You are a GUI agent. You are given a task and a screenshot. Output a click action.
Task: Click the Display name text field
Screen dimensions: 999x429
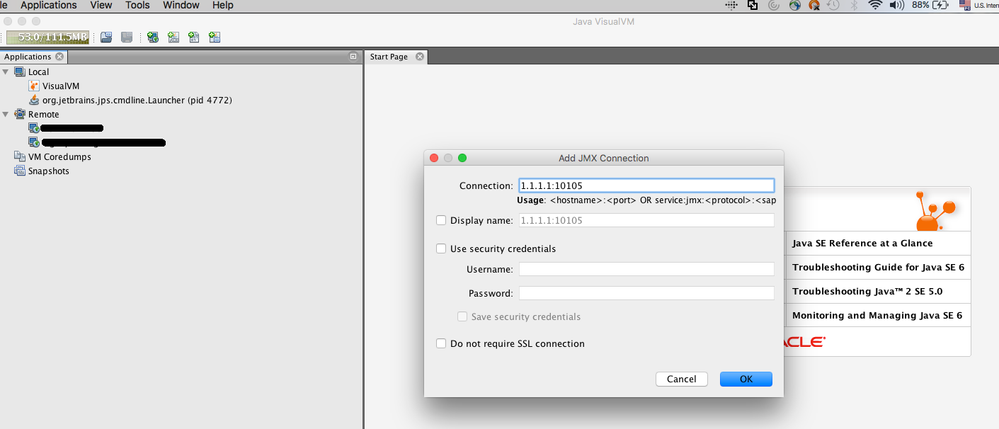(x=647, y=221)
